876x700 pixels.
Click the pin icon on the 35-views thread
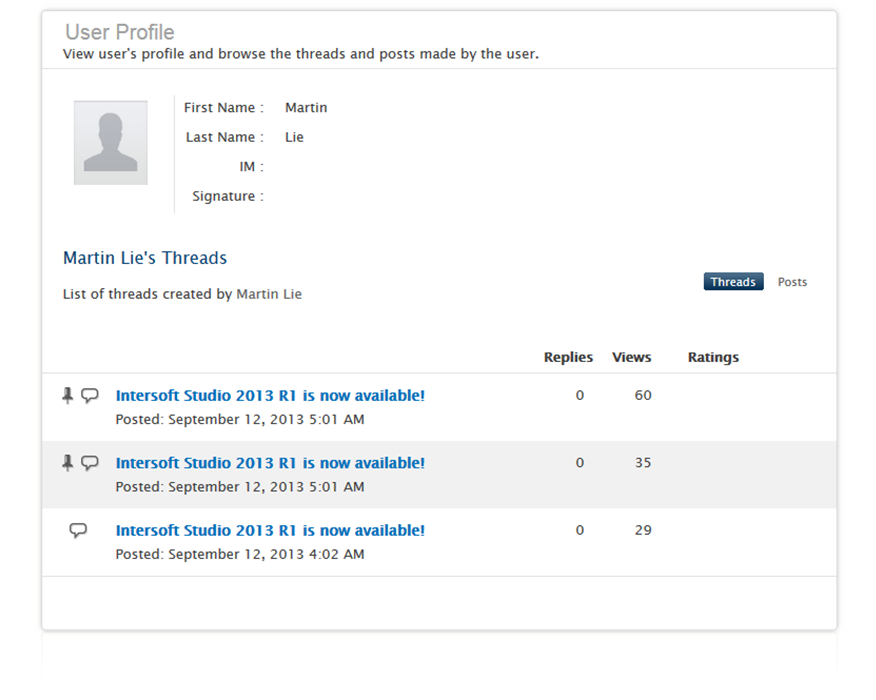(68, 463)
